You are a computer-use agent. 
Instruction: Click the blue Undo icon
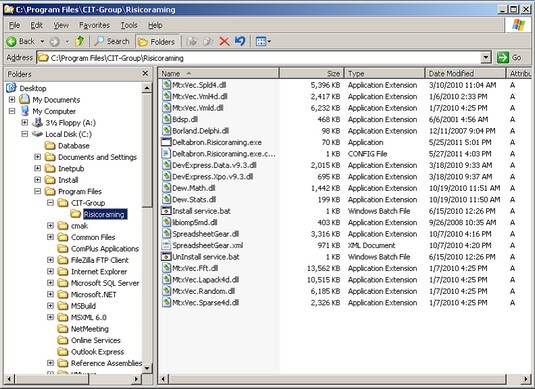240,41
